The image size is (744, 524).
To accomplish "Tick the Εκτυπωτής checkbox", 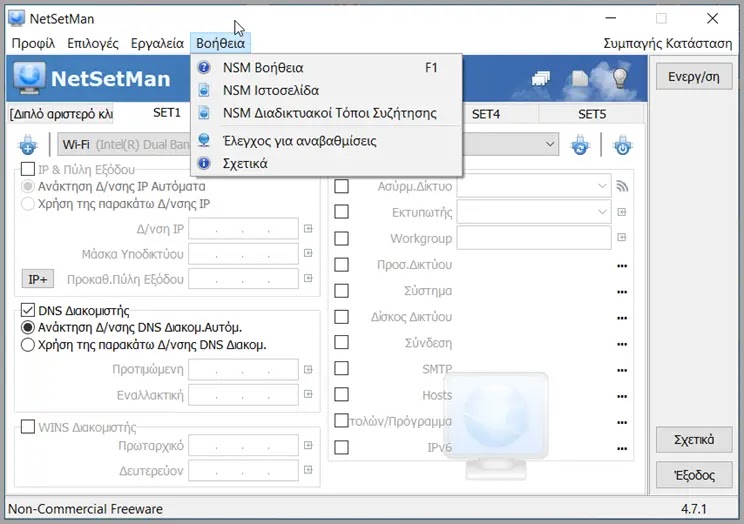I will [x=341, y=212].
